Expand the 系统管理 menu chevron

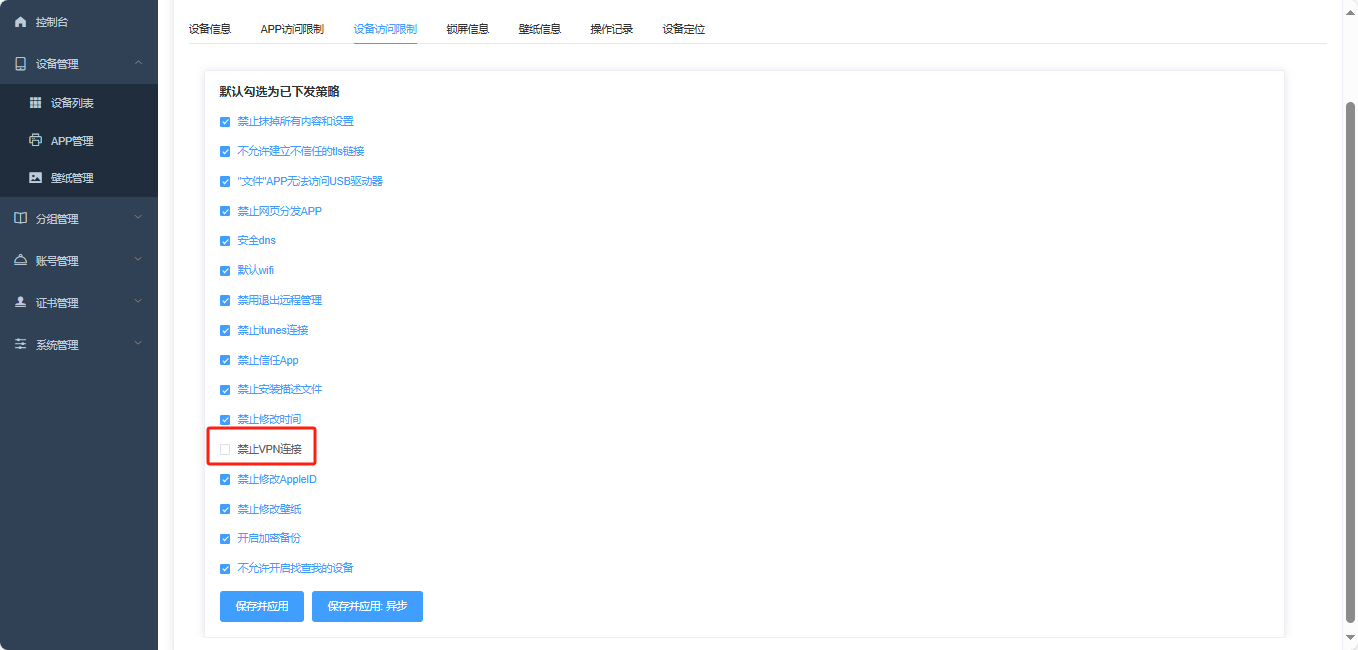[x=138, y=344]
